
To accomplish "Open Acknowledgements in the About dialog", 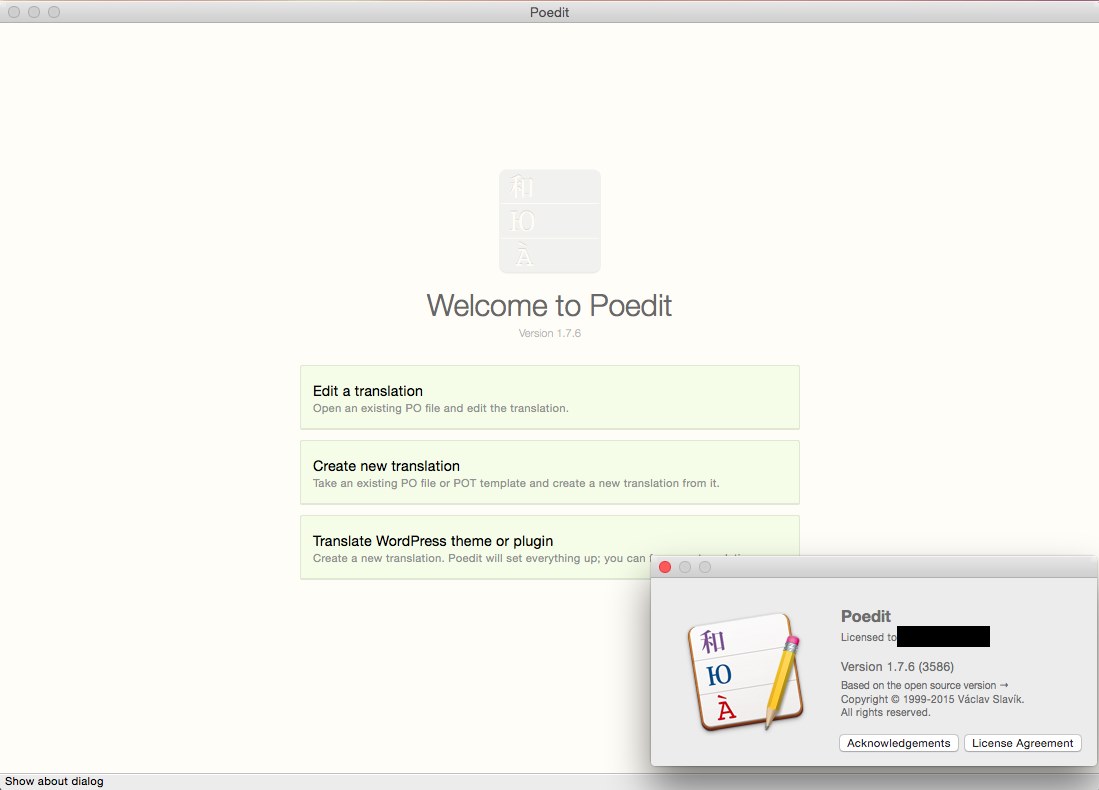I will tap(899, 743).
